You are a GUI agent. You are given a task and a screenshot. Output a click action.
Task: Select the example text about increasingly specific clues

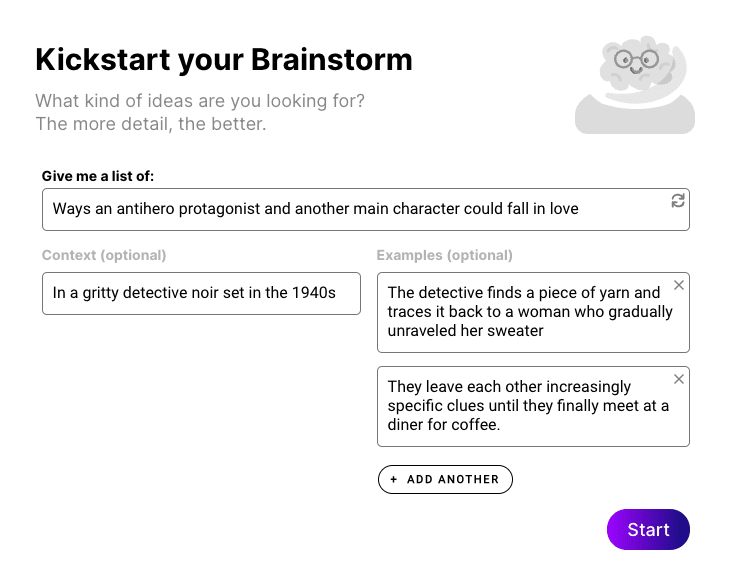pos(525,405)
